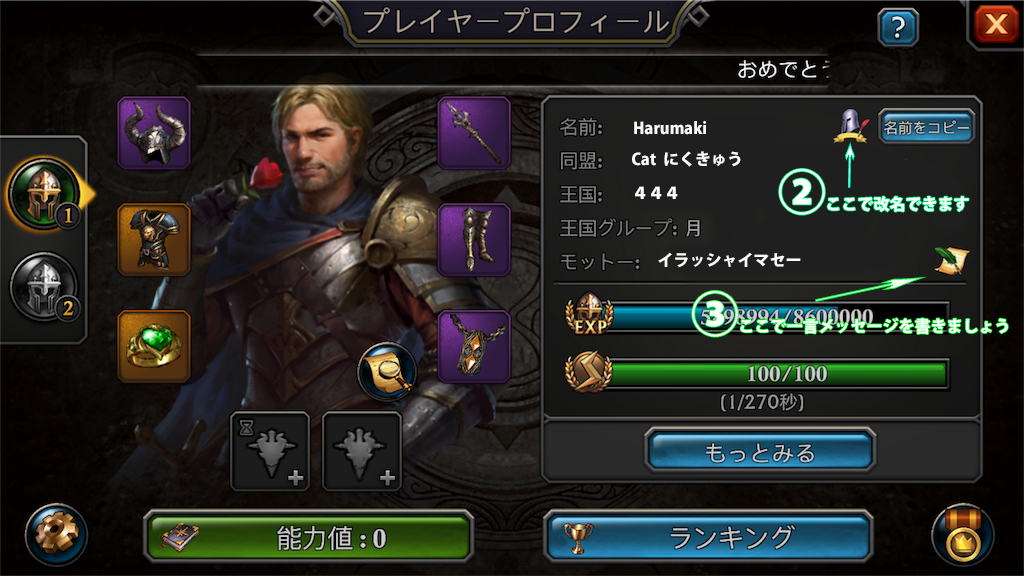Select the emerald ring accessory slot
Screen dimensions: 1024x576
tap(154, 347)
